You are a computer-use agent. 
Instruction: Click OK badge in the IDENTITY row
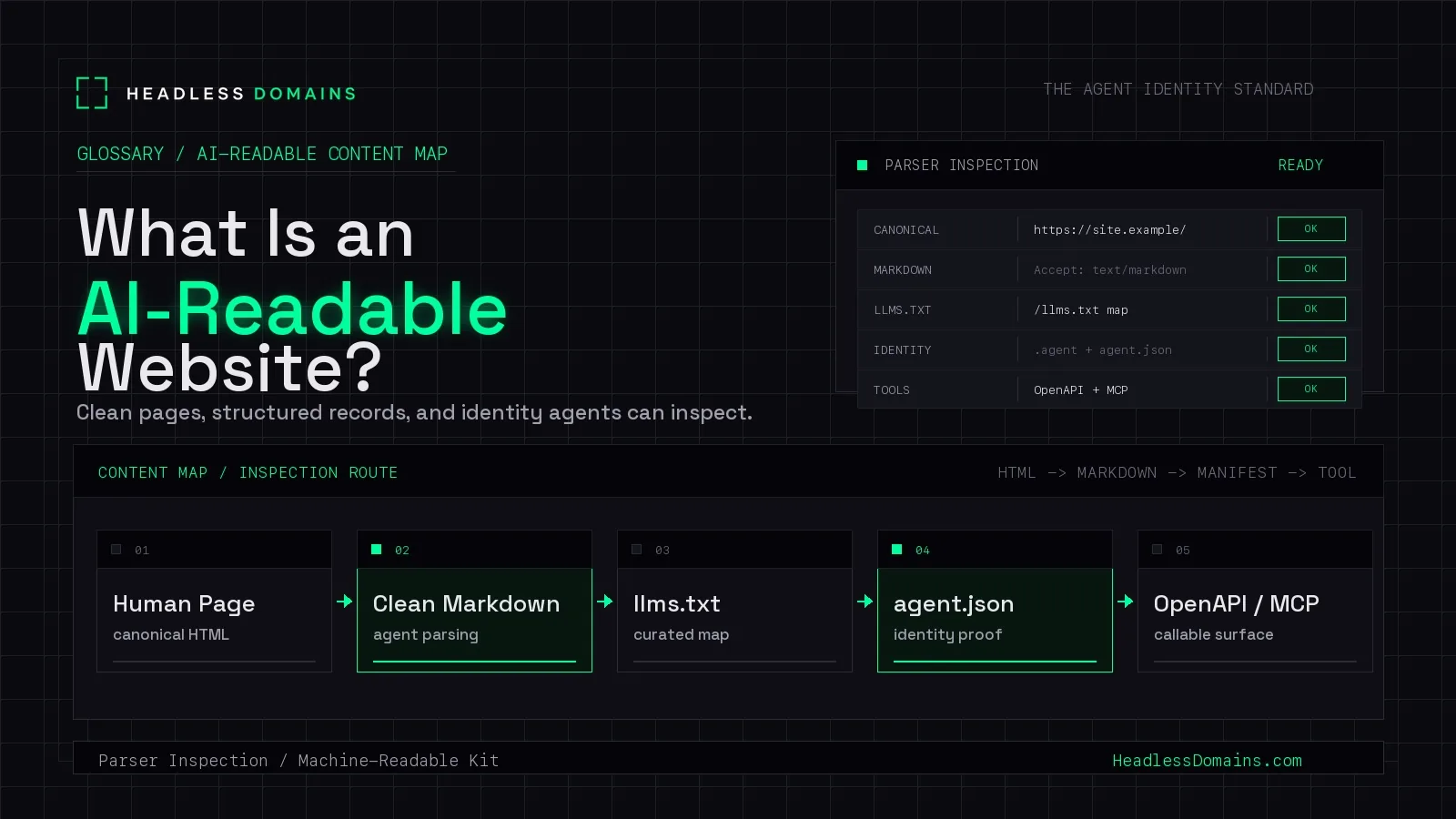point(1311,349)
